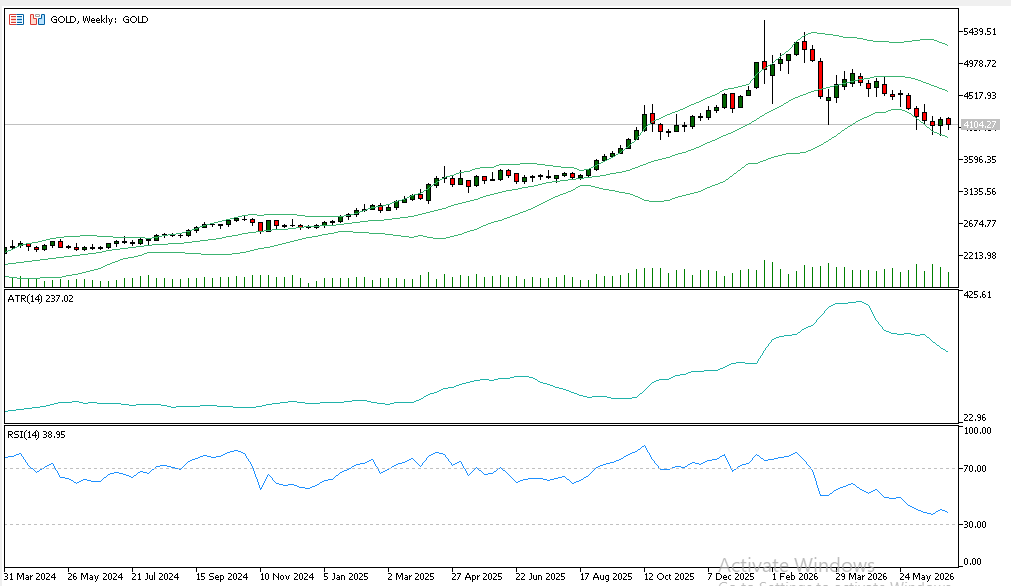Image resolution: width=1011 pixels, height=586 pixels.
Task: Click the 15 Sep 2024 date label
Action: click(x=221, y=576)
